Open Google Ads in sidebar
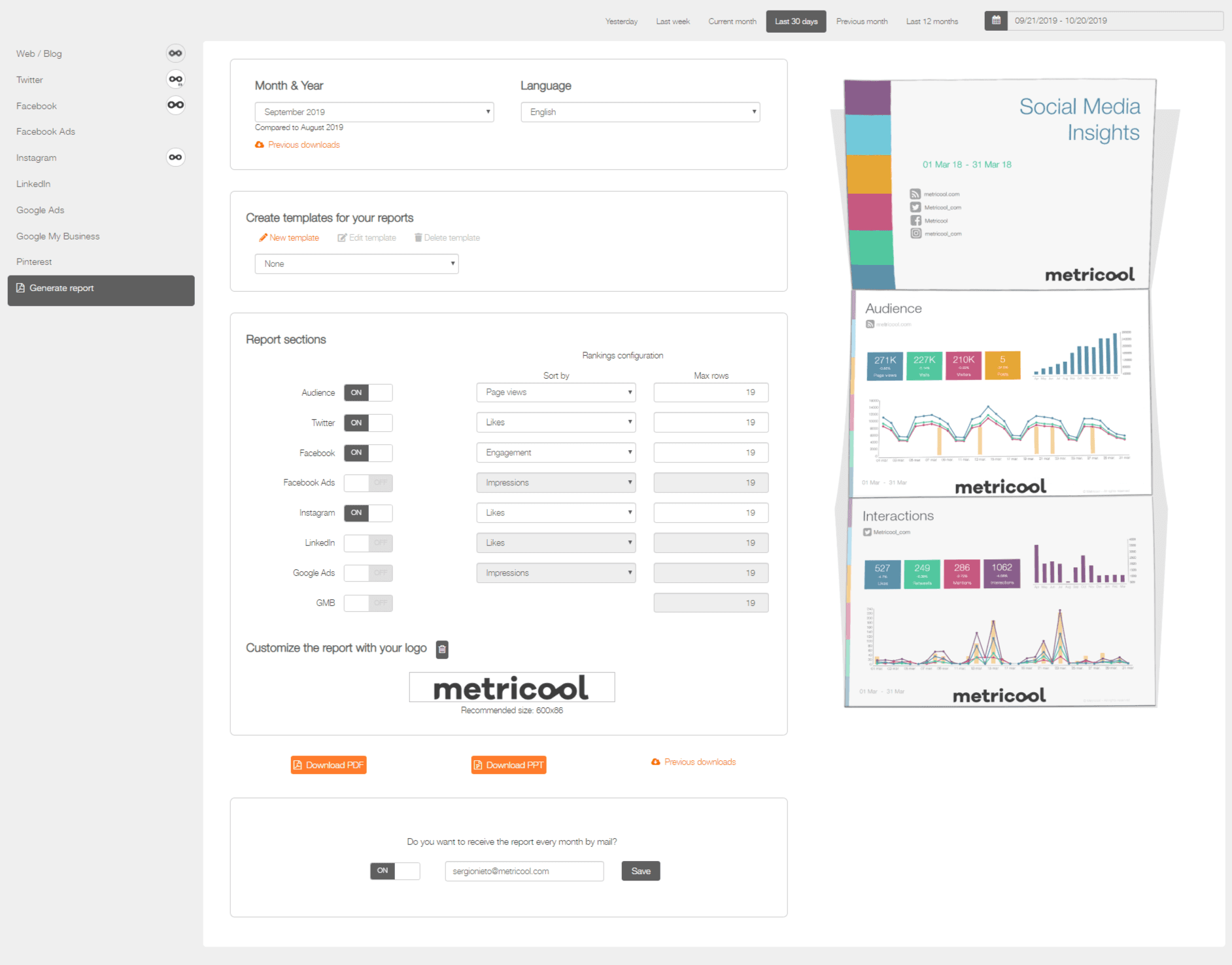 (x=41, y=210)
